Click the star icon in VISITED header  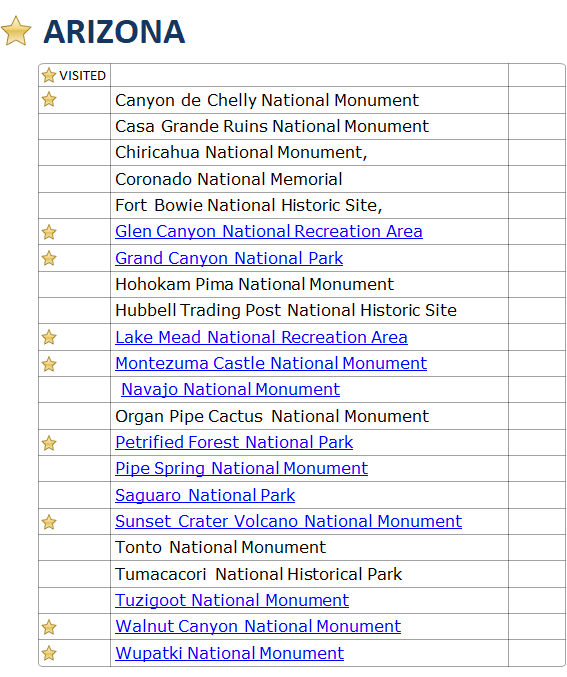tap(49, 75)
